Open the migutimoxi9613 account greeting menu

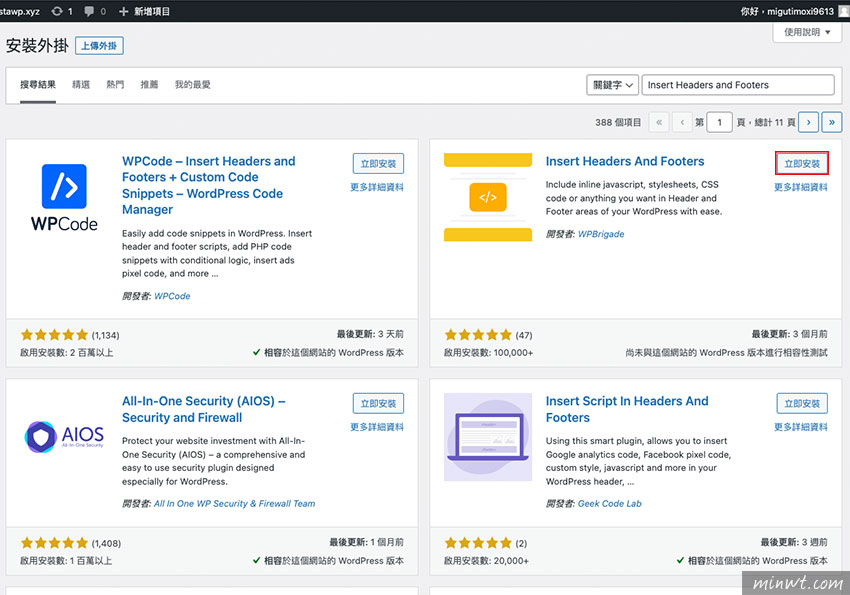click(787, 11)
